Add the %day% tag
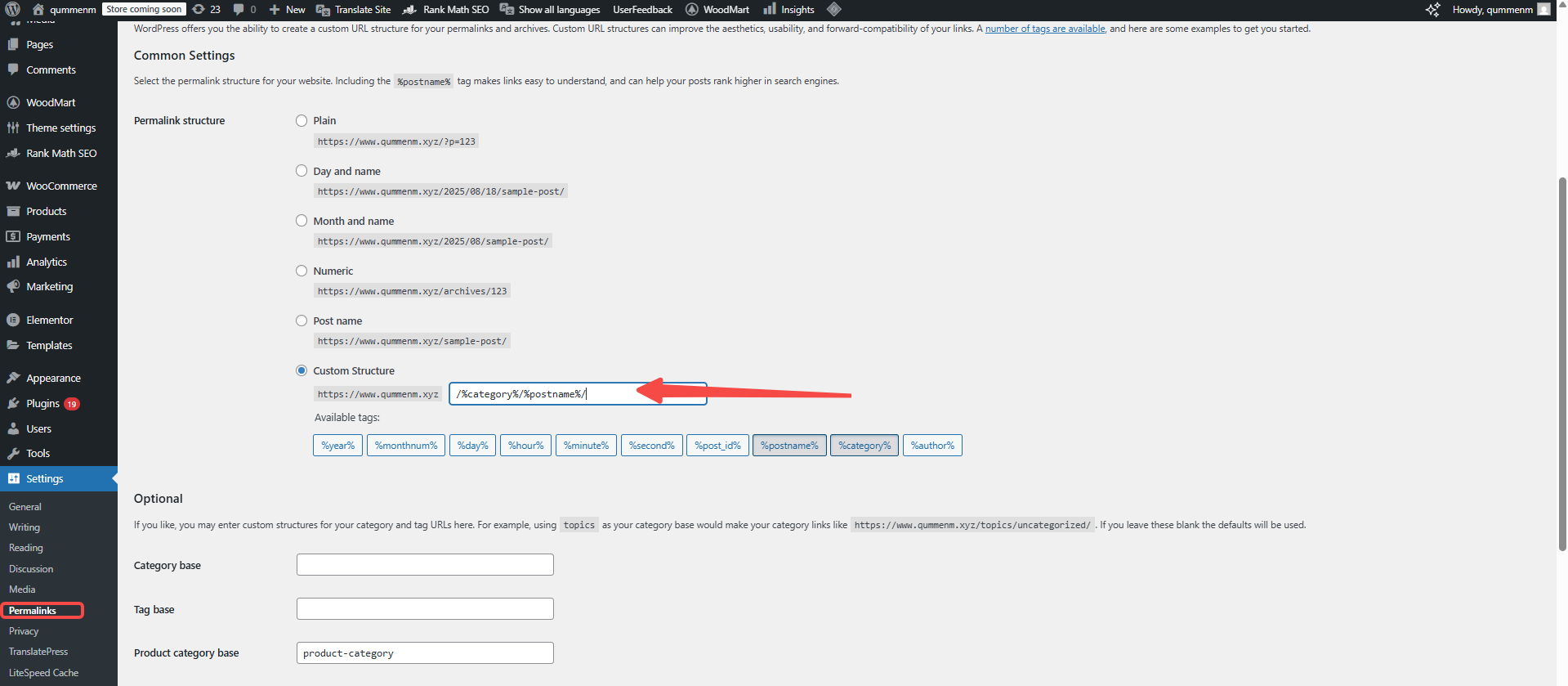Viewport: 1568px width, 686px height. (x=472, y=446)
